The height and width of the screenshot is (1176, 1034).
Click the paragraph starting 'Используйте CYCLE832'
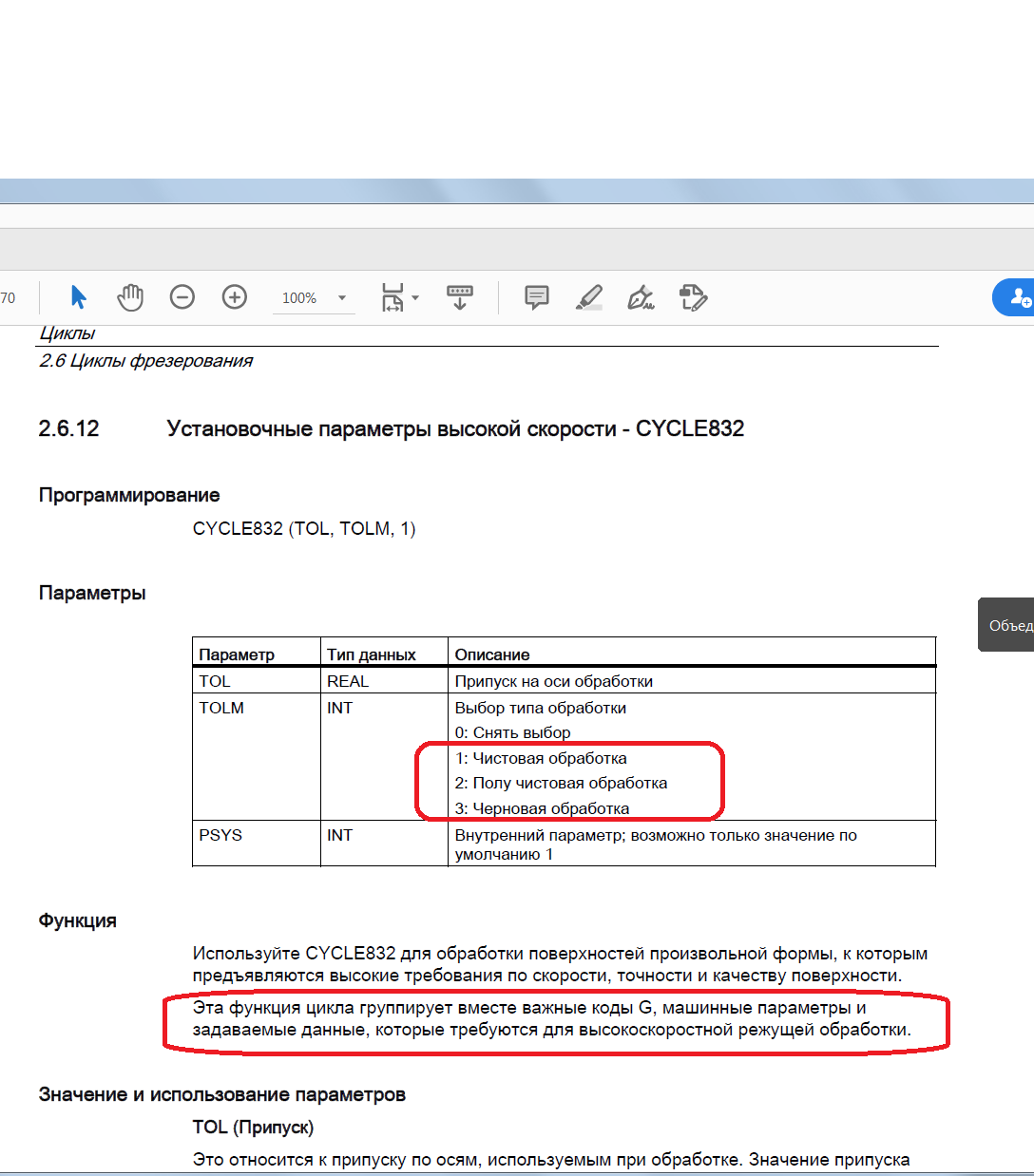[x=560, y=964]
